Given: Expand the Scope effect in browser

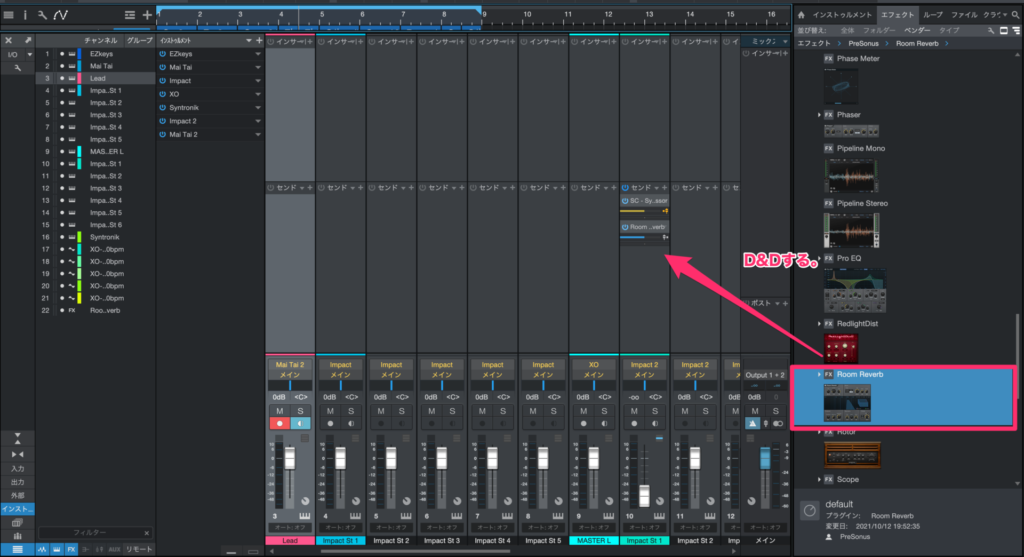Looking at the screenshot, I should (x=820, y=479).
